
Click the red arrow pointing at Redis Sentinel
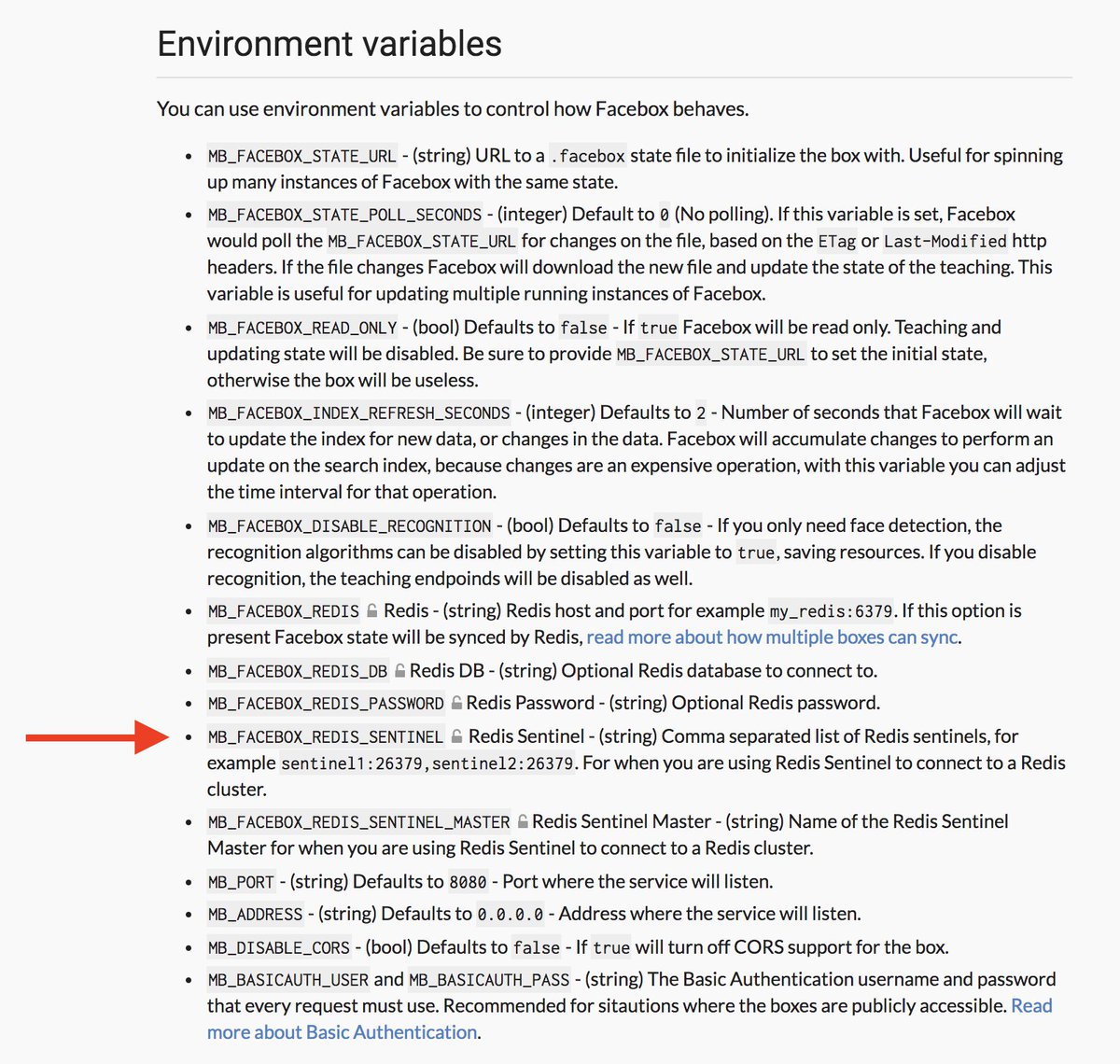(96, 737)
